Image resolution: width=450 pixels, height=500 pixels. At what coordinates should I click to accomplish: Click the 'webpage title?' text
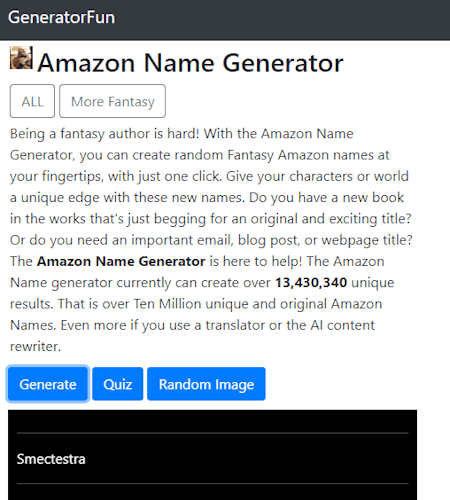pyautogui.click(x=367, y=240)
